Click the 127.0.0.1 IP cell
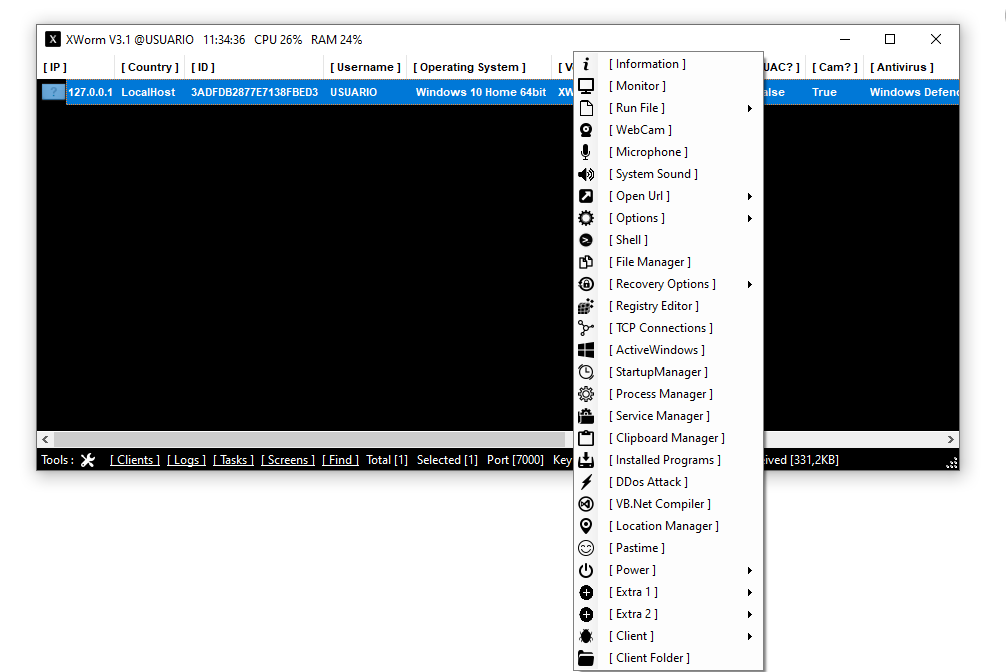The image size is (1006, 672). pos(90,92)
